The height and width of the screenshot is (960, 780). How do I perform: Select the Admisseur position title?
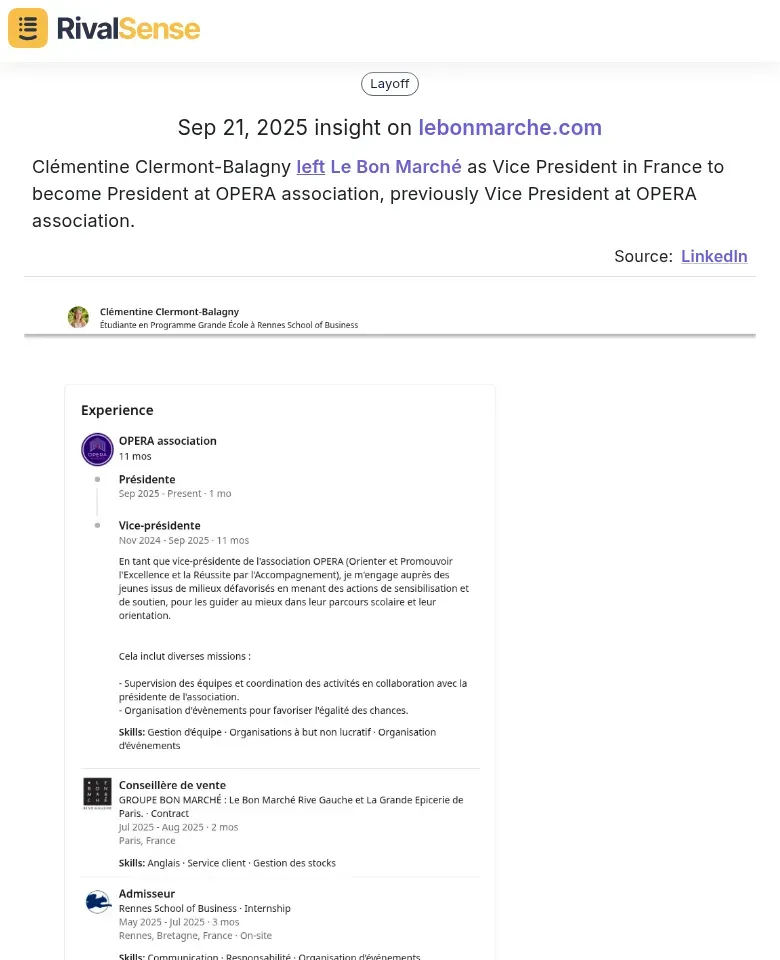coord(147,894)
